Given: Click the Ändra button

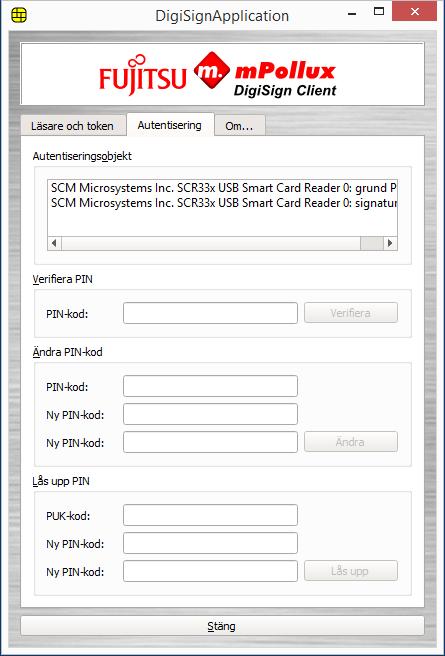Looking at the screenshot, I should pyautogui.click(x=351, y=442).
